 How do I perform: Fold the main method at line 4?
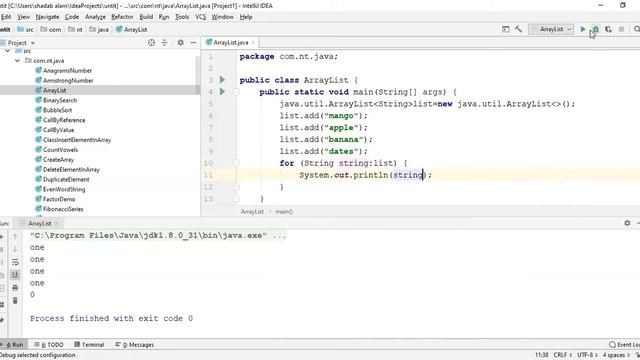(236, 92)
